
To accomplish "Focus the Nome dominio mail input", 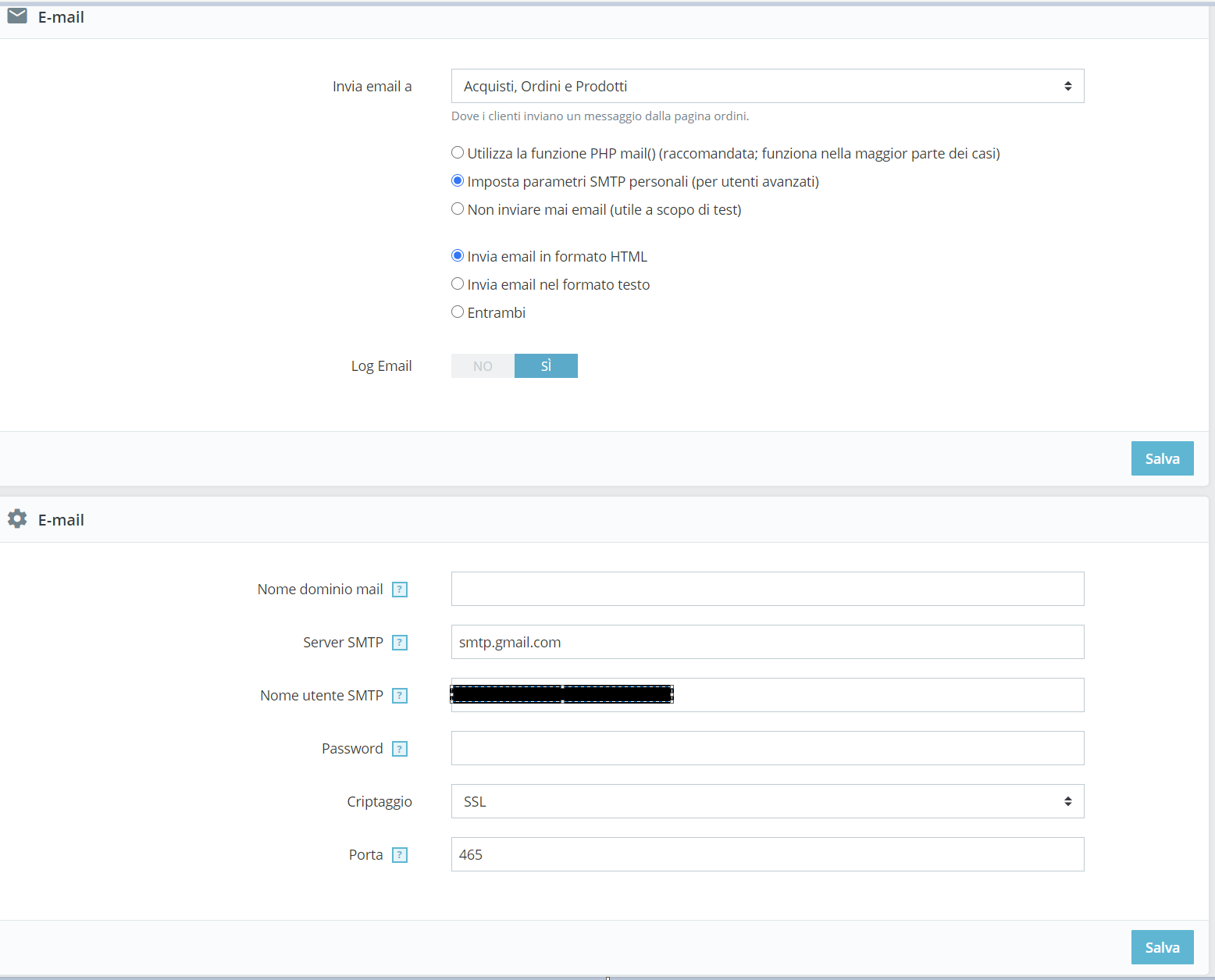I will tap(768, 589).
